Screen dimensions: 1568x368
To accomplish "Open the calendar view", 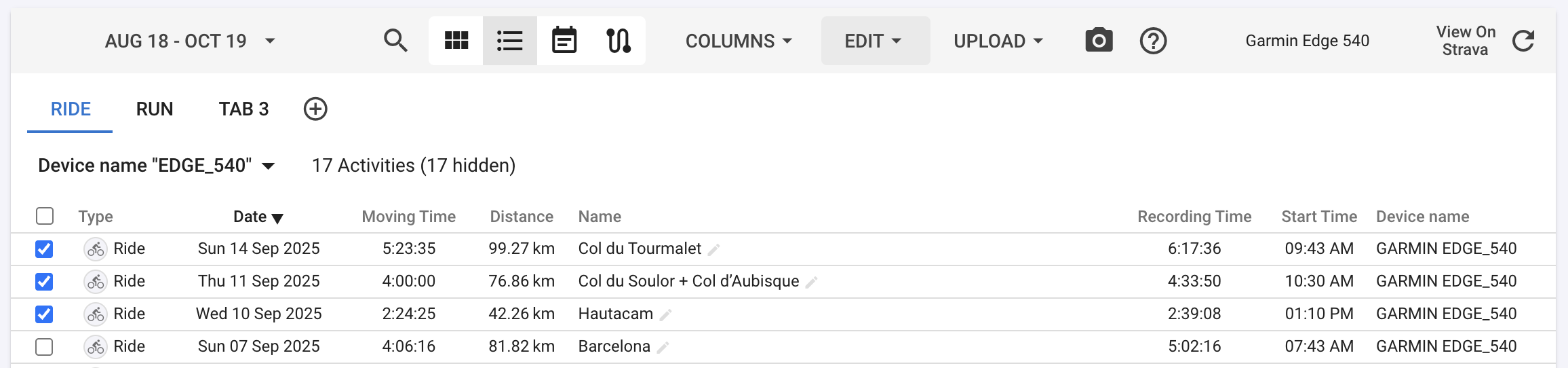I will click(564, 41).
